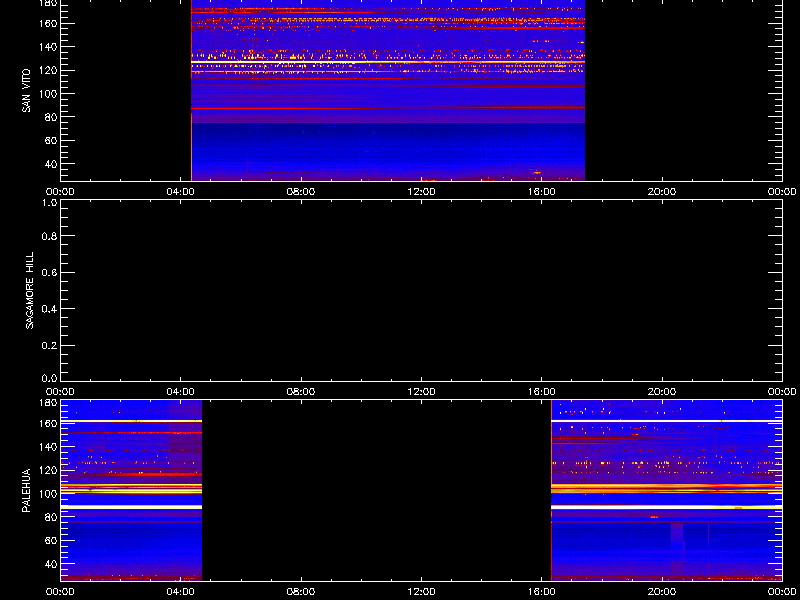The image size is (800, 600).
Task: Click 08:00 tick label on Sagamore Hill time axis
Action: (301, 392)
